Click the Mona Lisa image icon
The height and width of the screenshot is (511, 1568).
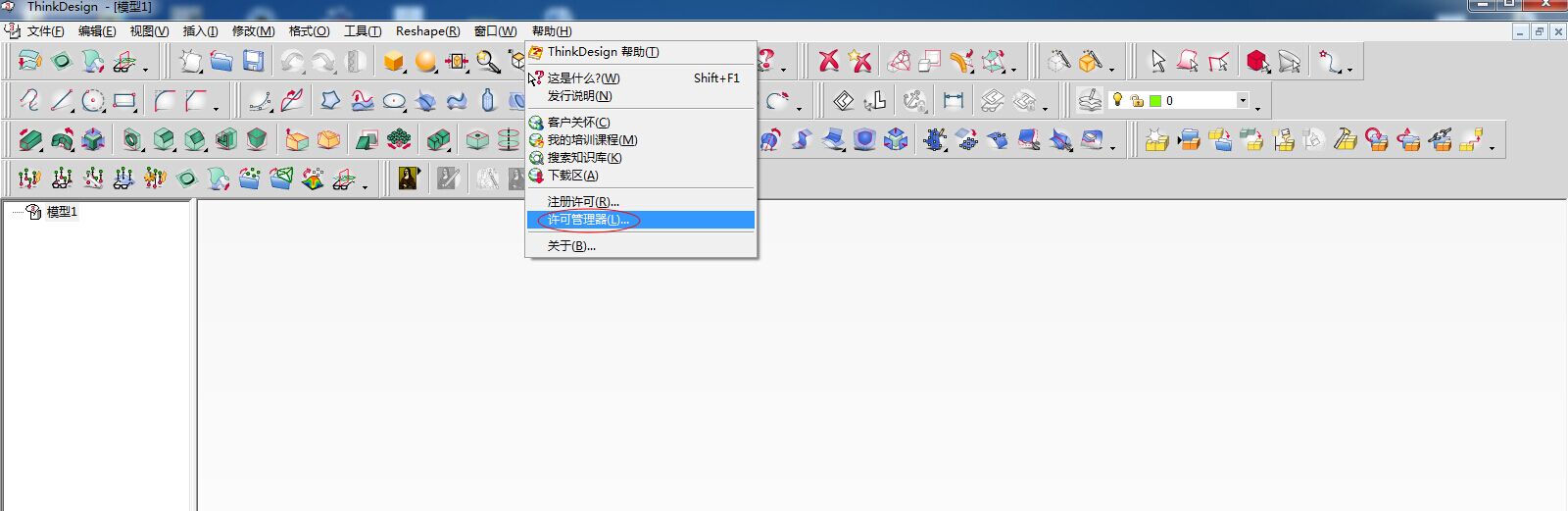click(x=409, y=178)
